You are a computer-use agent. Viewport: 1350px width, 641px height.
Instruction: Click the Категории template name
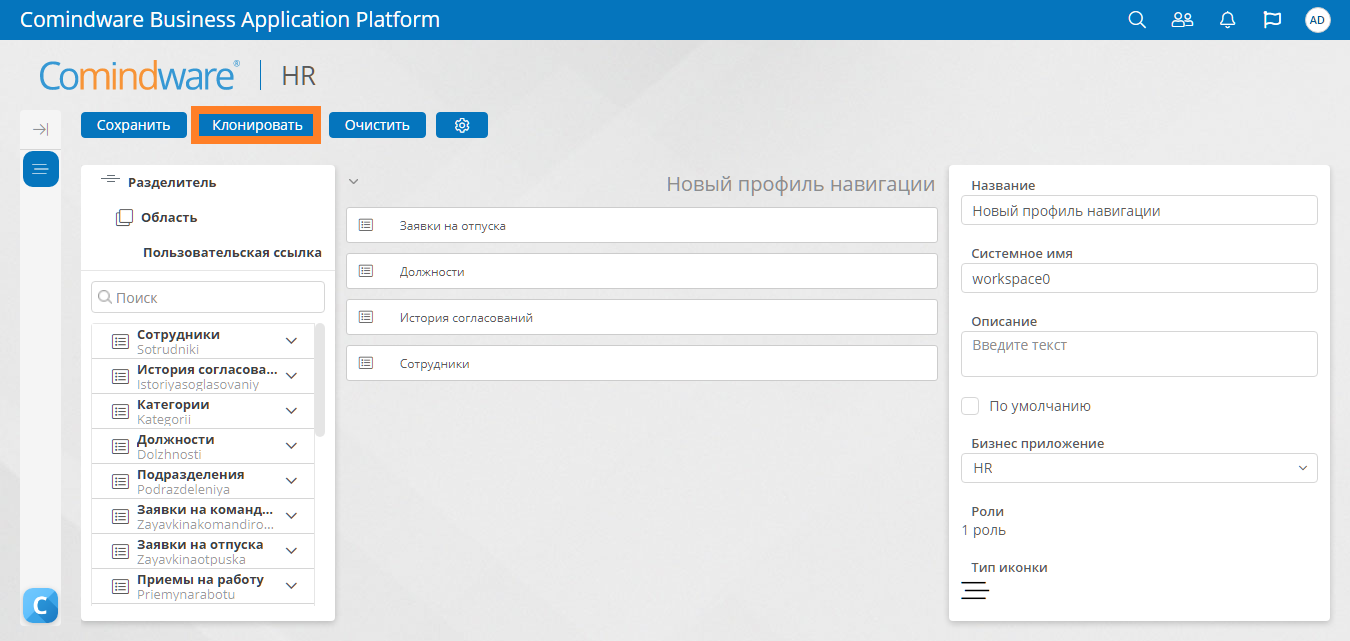click(173, 404)
